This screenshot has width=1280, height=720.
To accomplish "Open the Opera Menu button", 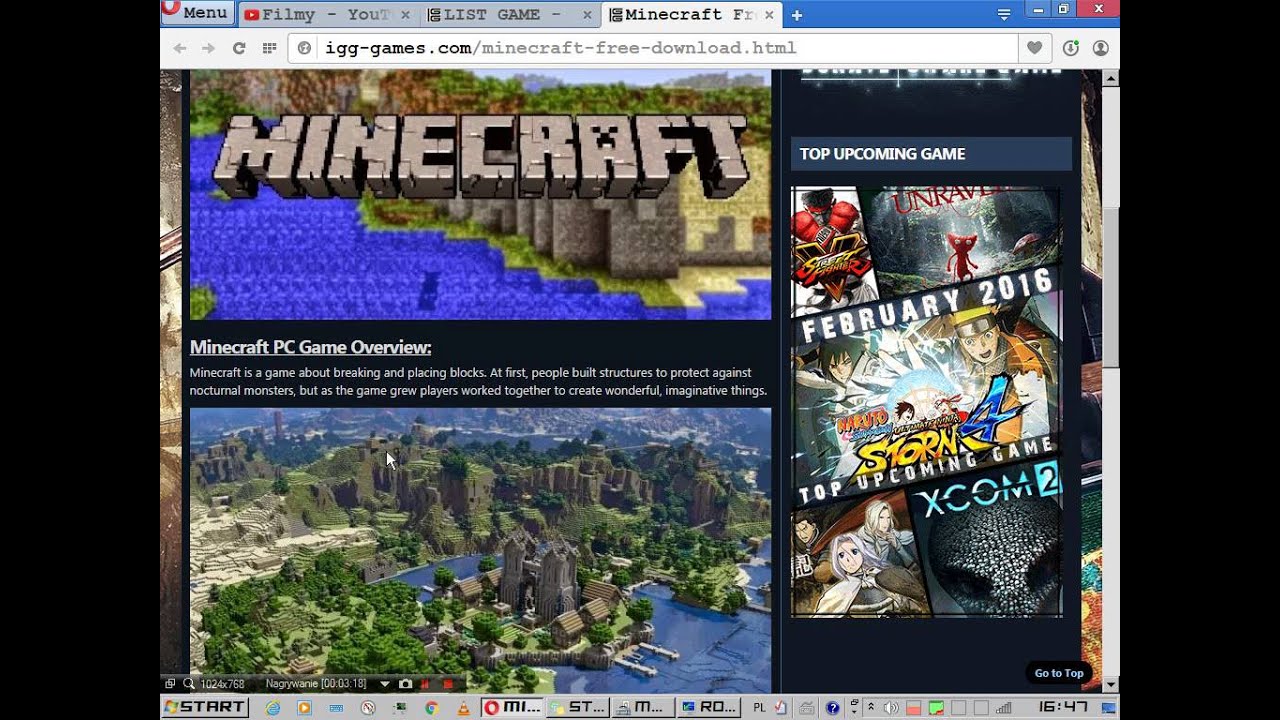I will [x=198, y=13].
